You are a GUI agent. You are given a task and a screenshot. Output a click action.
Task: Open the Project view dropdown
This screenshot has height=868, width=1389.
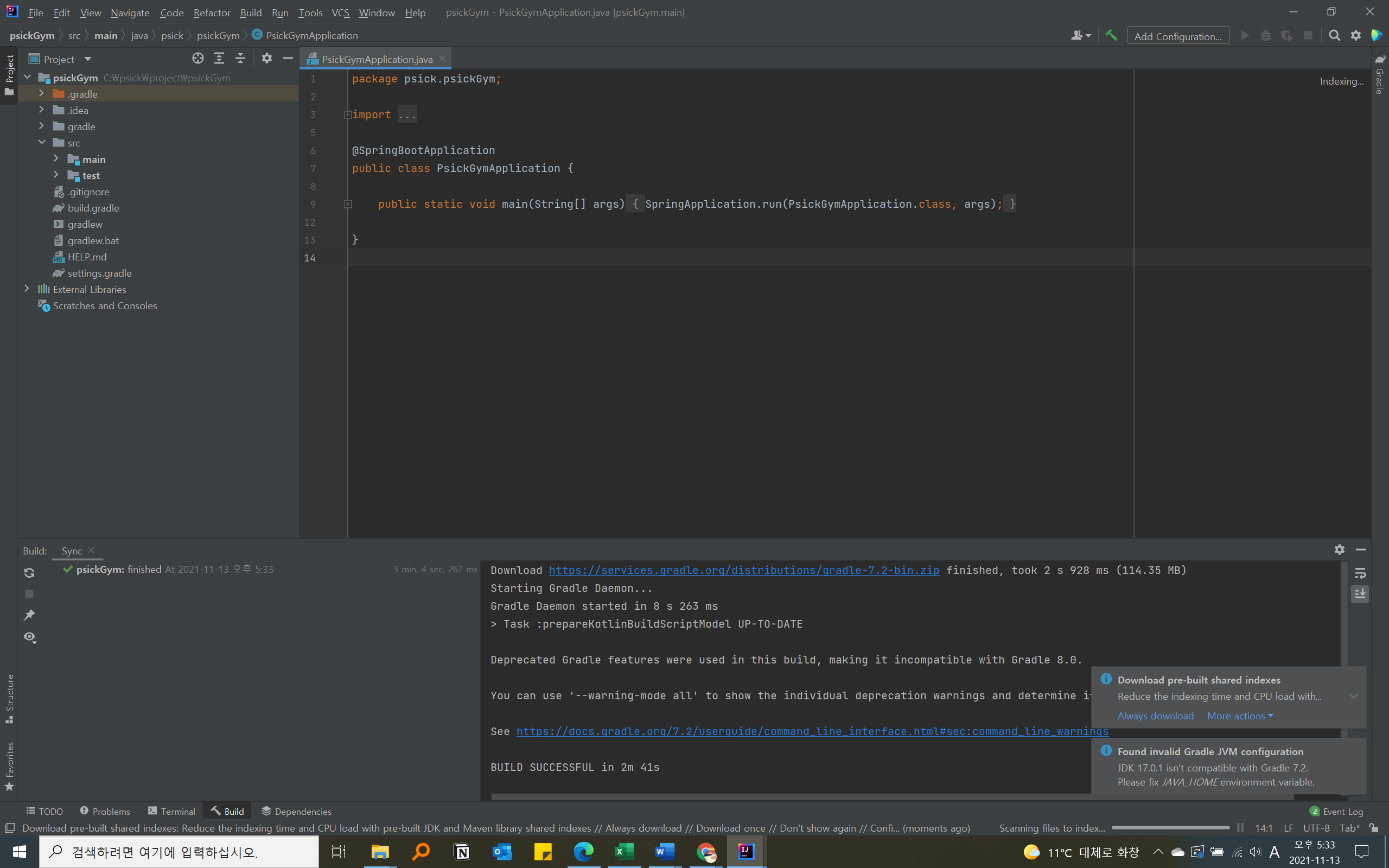coord(88,59)
